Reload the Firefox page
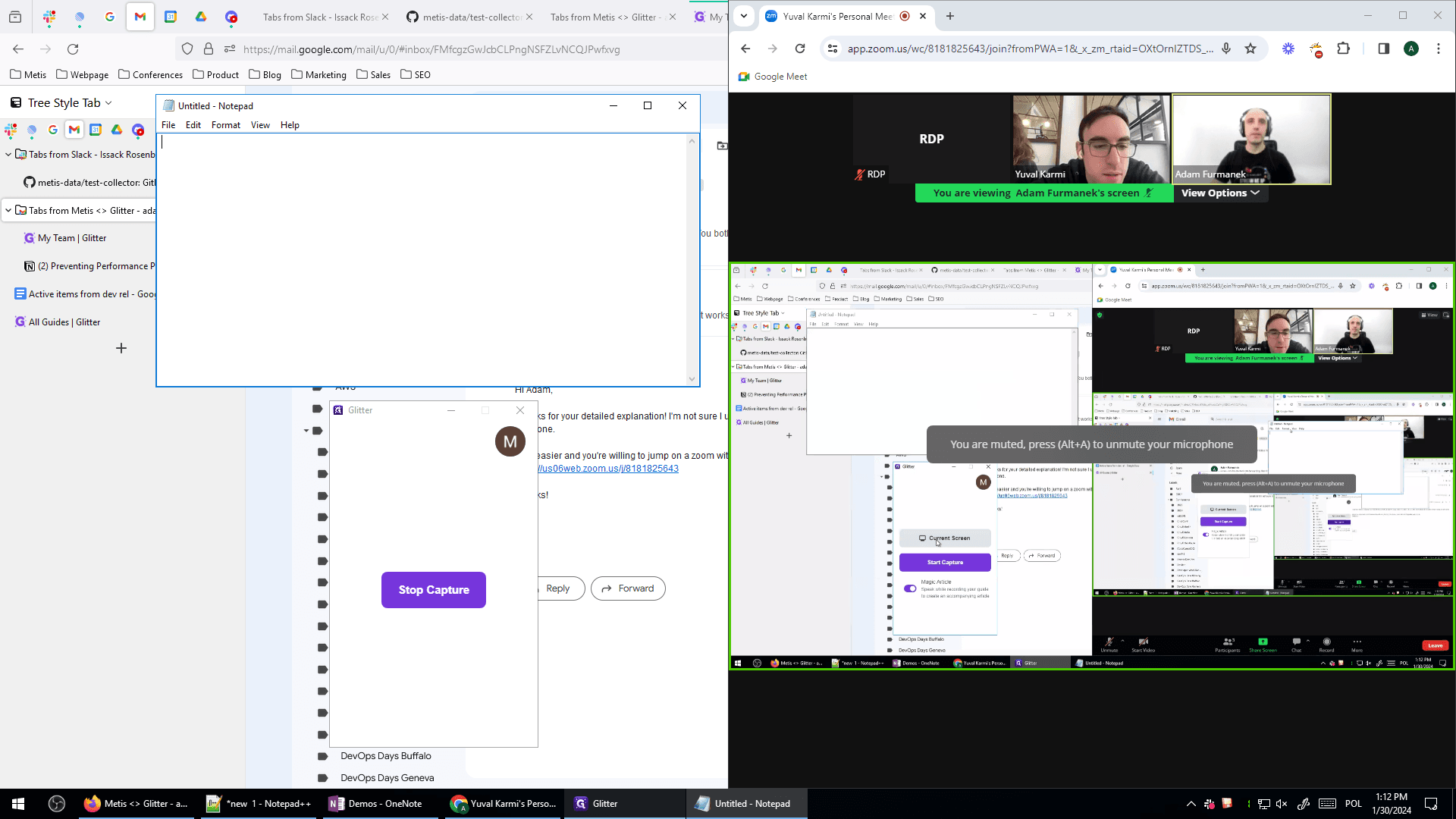Image resolution: width=1456 pixels, height=819 pixels. 73,49
